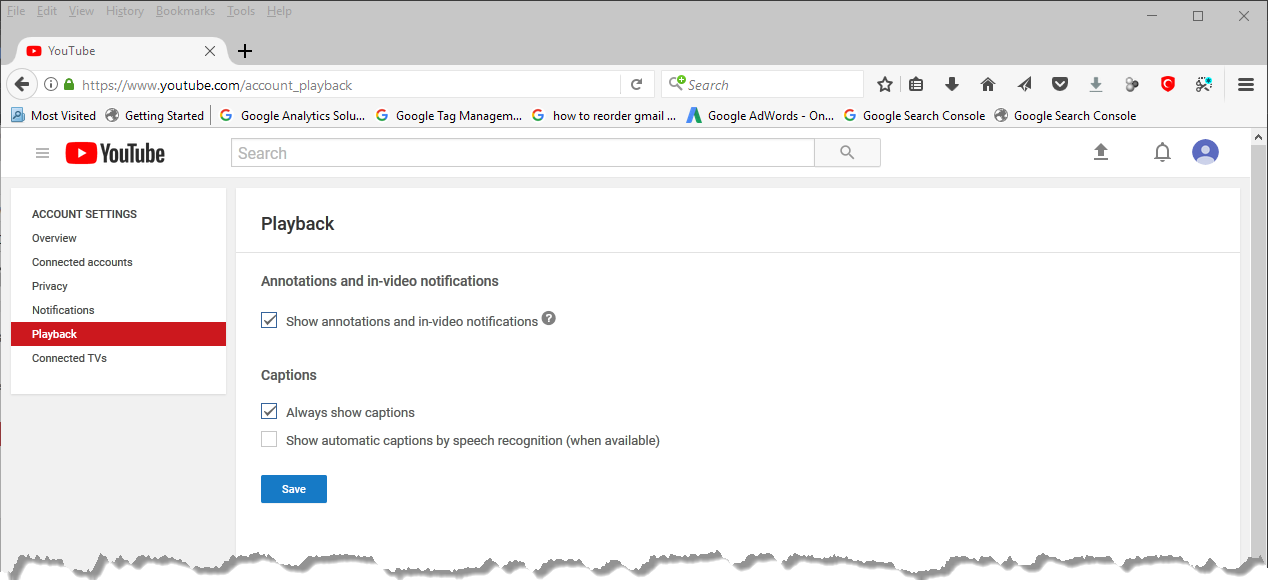Go to Firefox home page icon
Viewport: 1268px width, 580px height.
click(988, 85)
